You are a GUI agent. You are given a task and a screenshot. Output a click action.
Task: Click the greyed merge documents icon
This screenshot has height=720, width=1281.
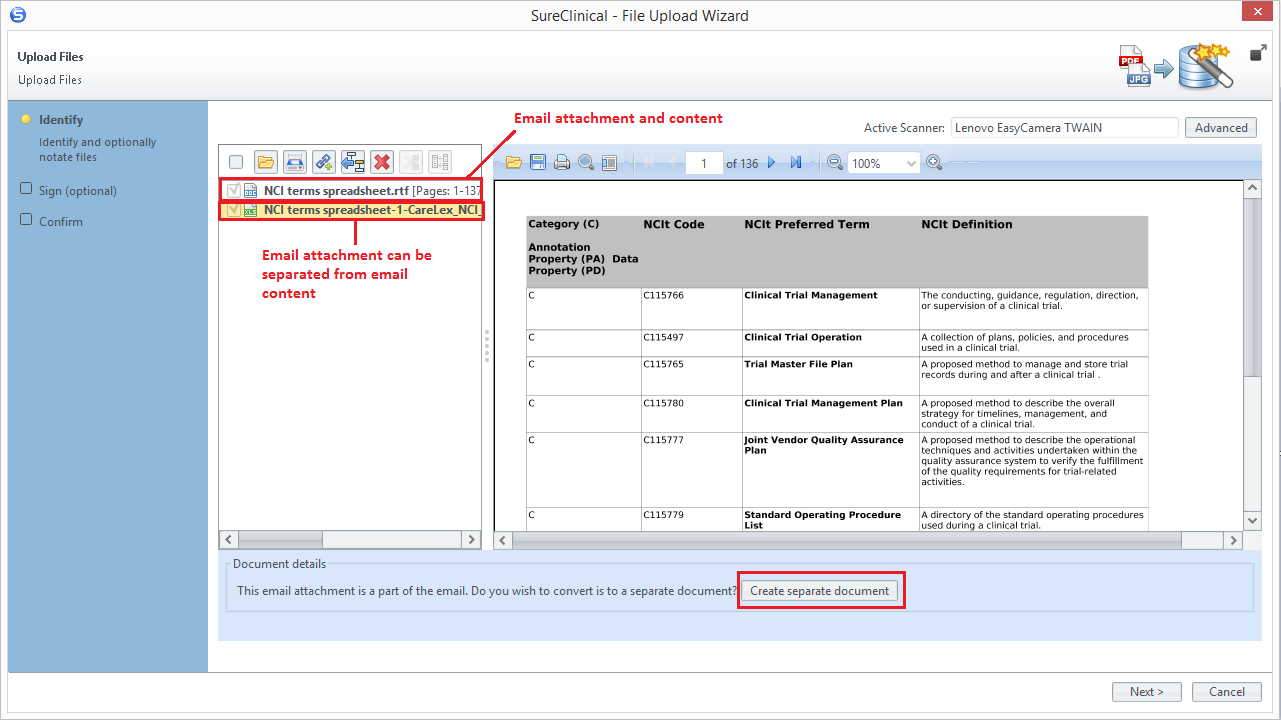pyautogui.click(x=440, y=162)
